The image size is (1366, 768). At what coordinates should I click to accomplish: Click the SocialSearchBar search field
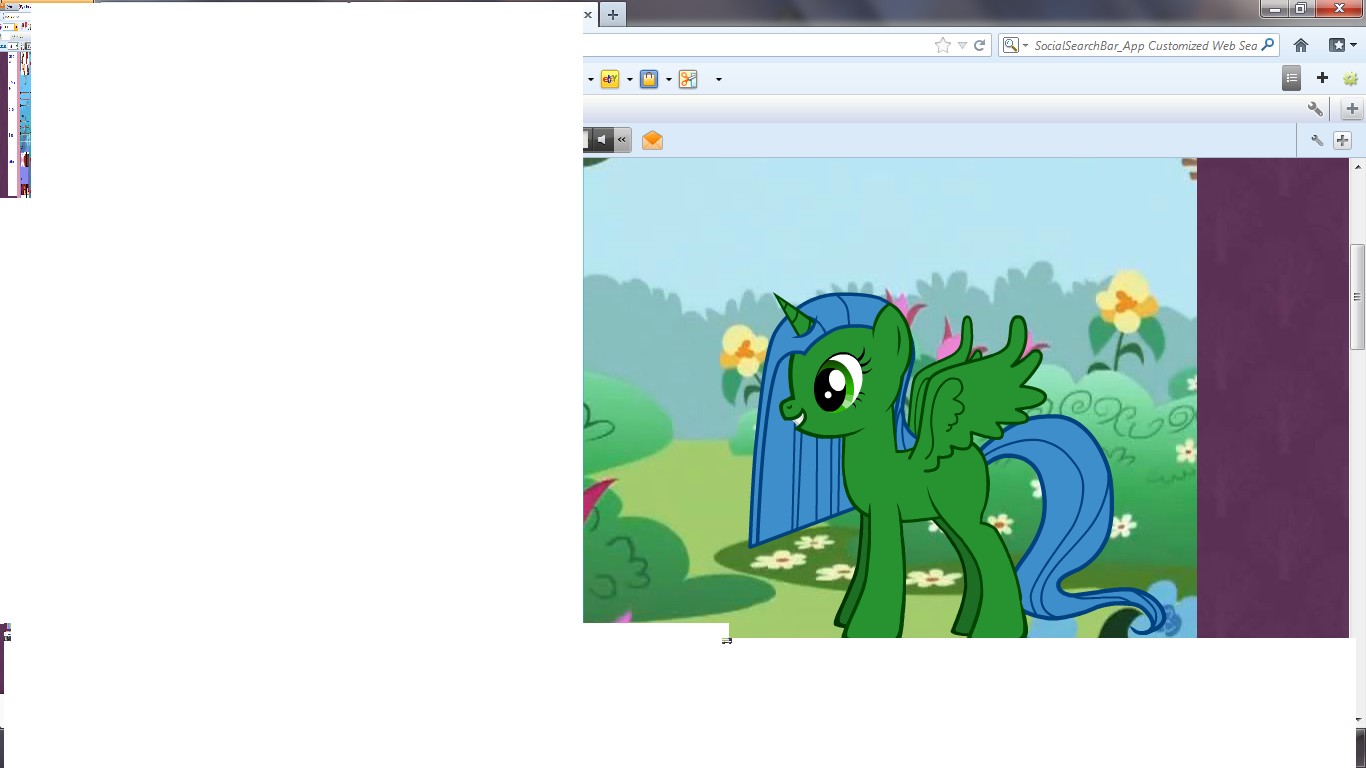pos(1145,45)
